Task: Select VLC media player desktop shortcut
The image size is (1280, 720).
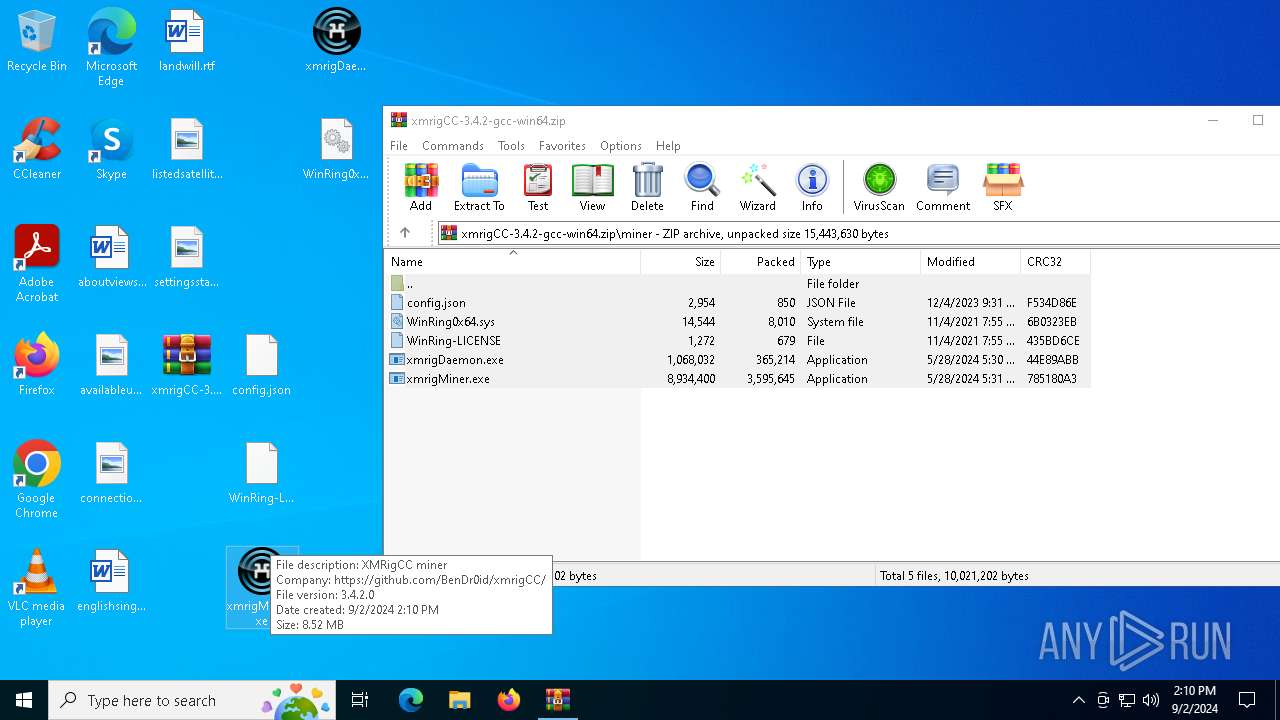Action: (37, 588)
